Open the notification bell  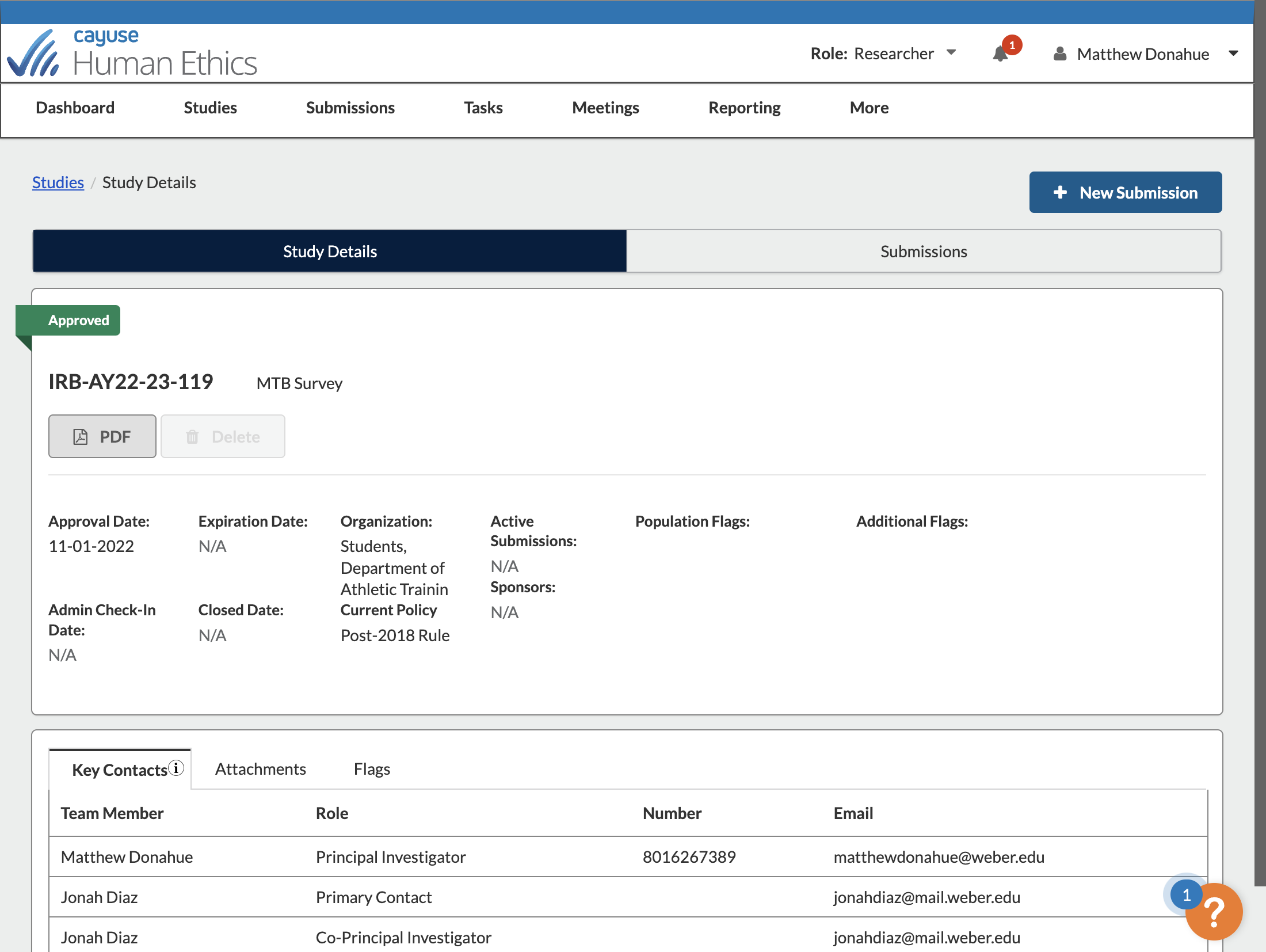click(1001, 54)
